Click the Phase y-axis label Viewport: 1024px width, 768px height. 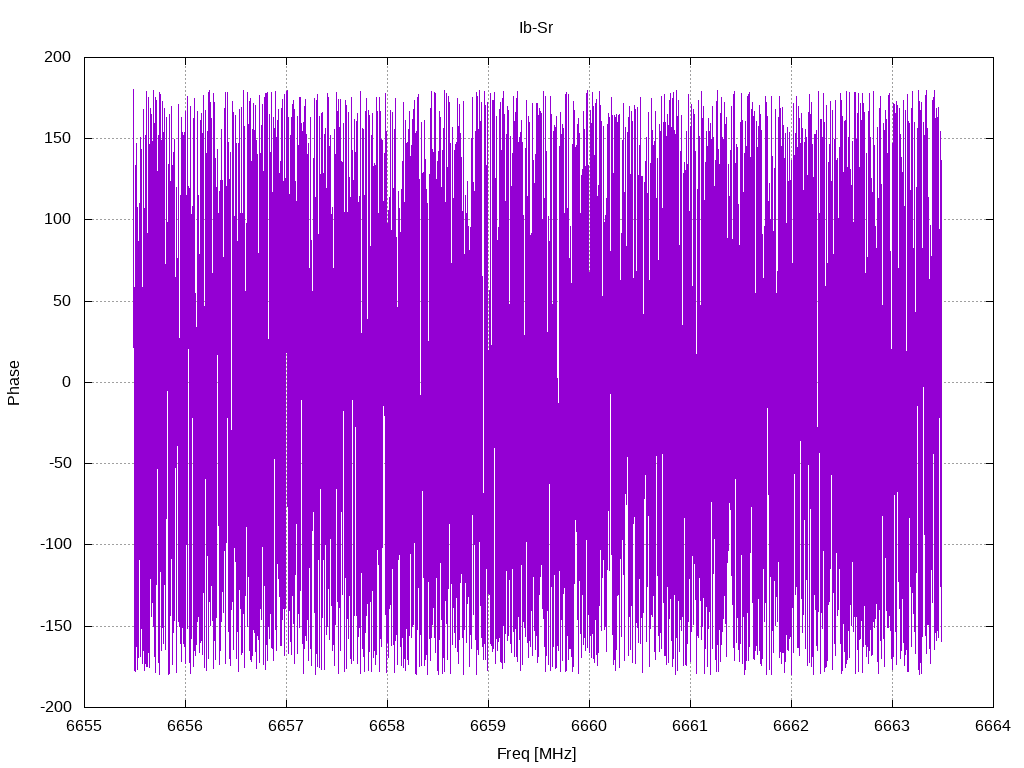pyautogui.click(x=14, y=383)
